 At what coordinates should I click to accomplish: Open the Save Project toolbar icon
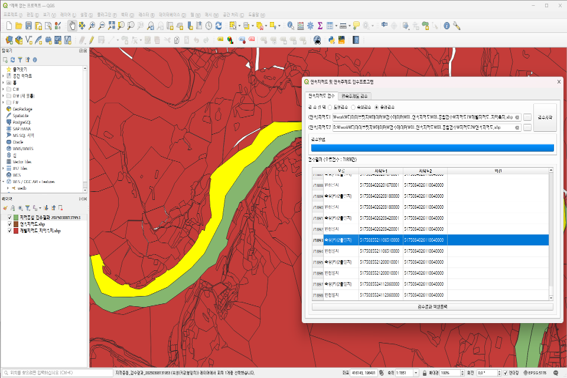pos(29,26)
